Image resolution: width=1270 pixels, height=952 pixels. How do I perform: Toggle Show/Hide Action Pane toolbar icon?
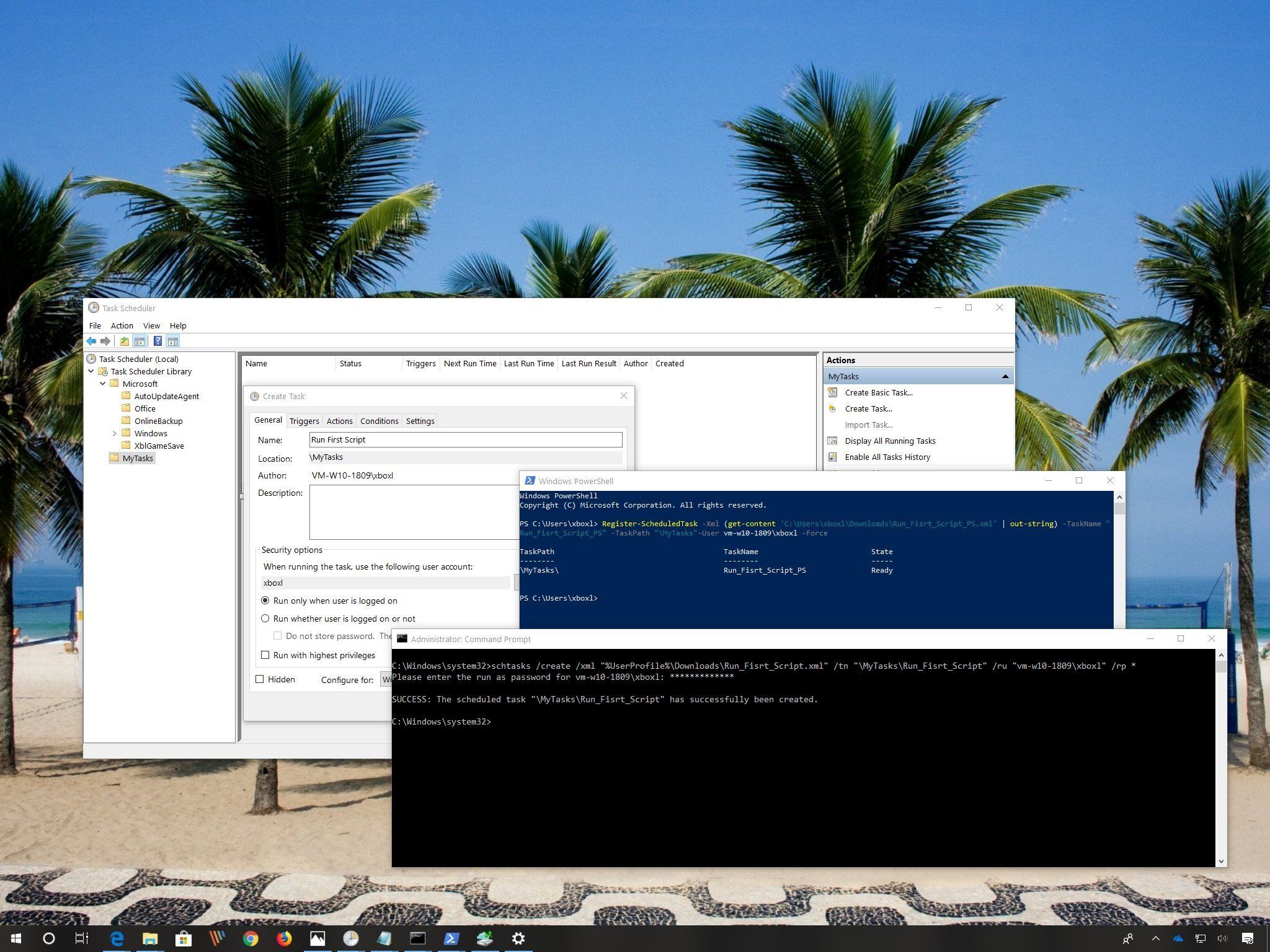tap(173, 341)
